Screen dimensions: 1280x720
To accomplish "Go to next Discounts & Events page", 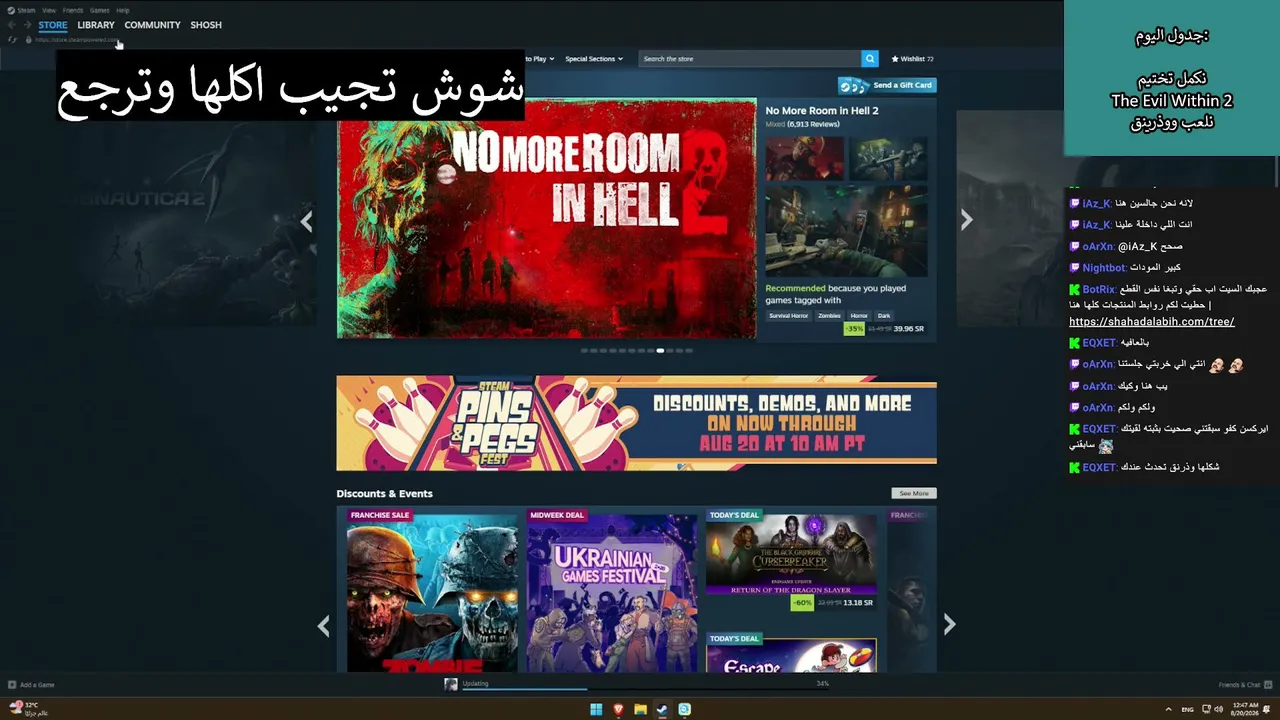I will pos(949,625).
